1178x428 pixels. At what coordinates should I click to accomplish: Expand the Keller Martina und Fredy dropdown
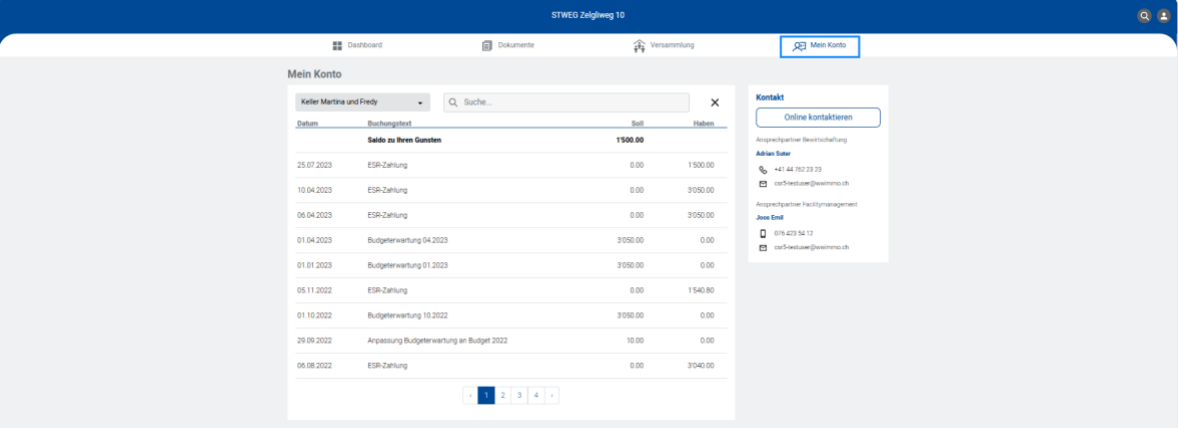(362, 102)
